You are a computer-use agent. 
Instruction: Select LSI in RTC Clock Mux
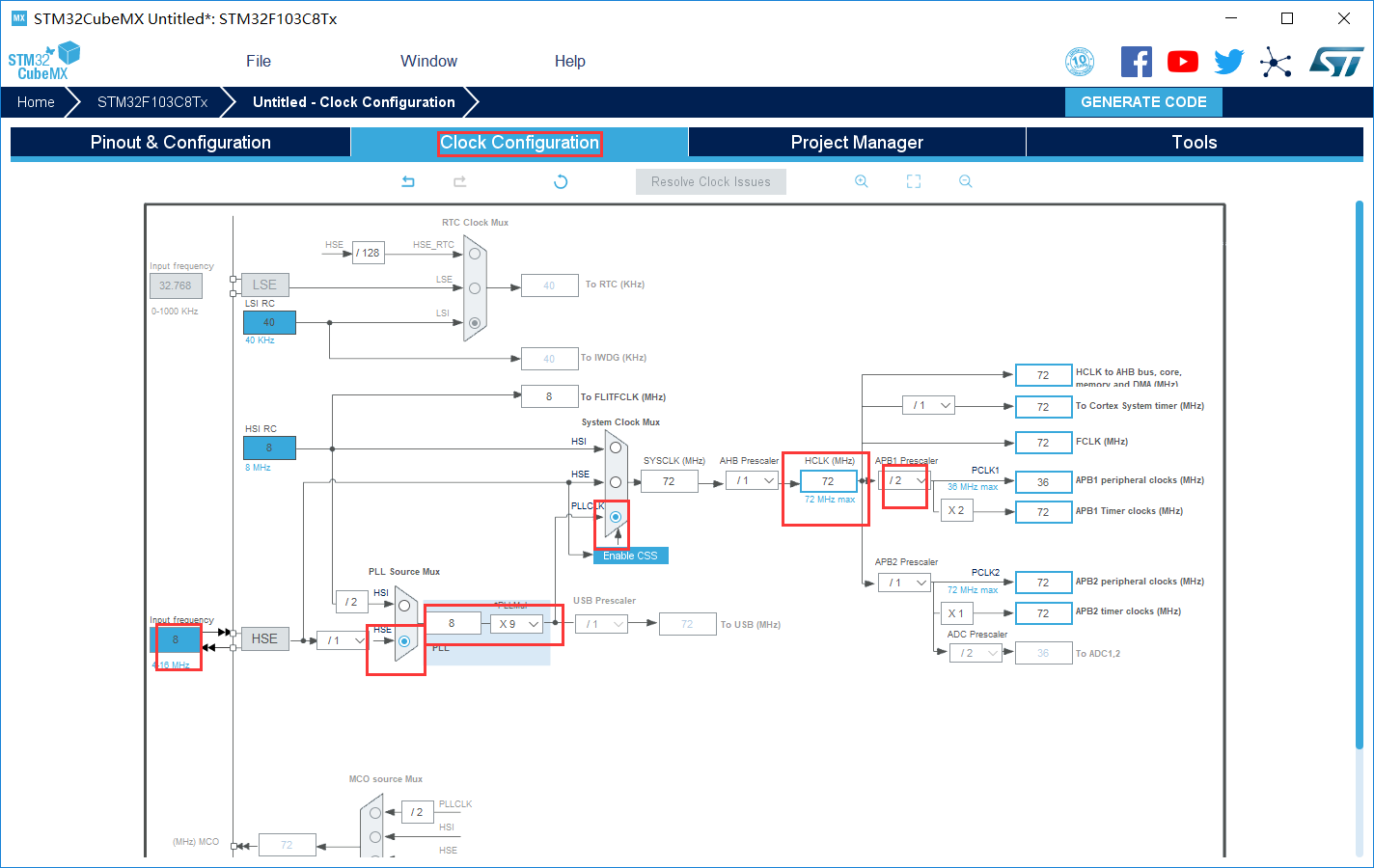click(475, 323)
